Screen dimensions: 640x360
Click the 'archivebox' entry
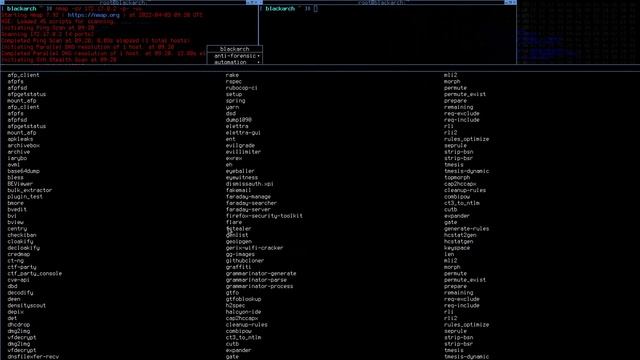pos(24,146)
